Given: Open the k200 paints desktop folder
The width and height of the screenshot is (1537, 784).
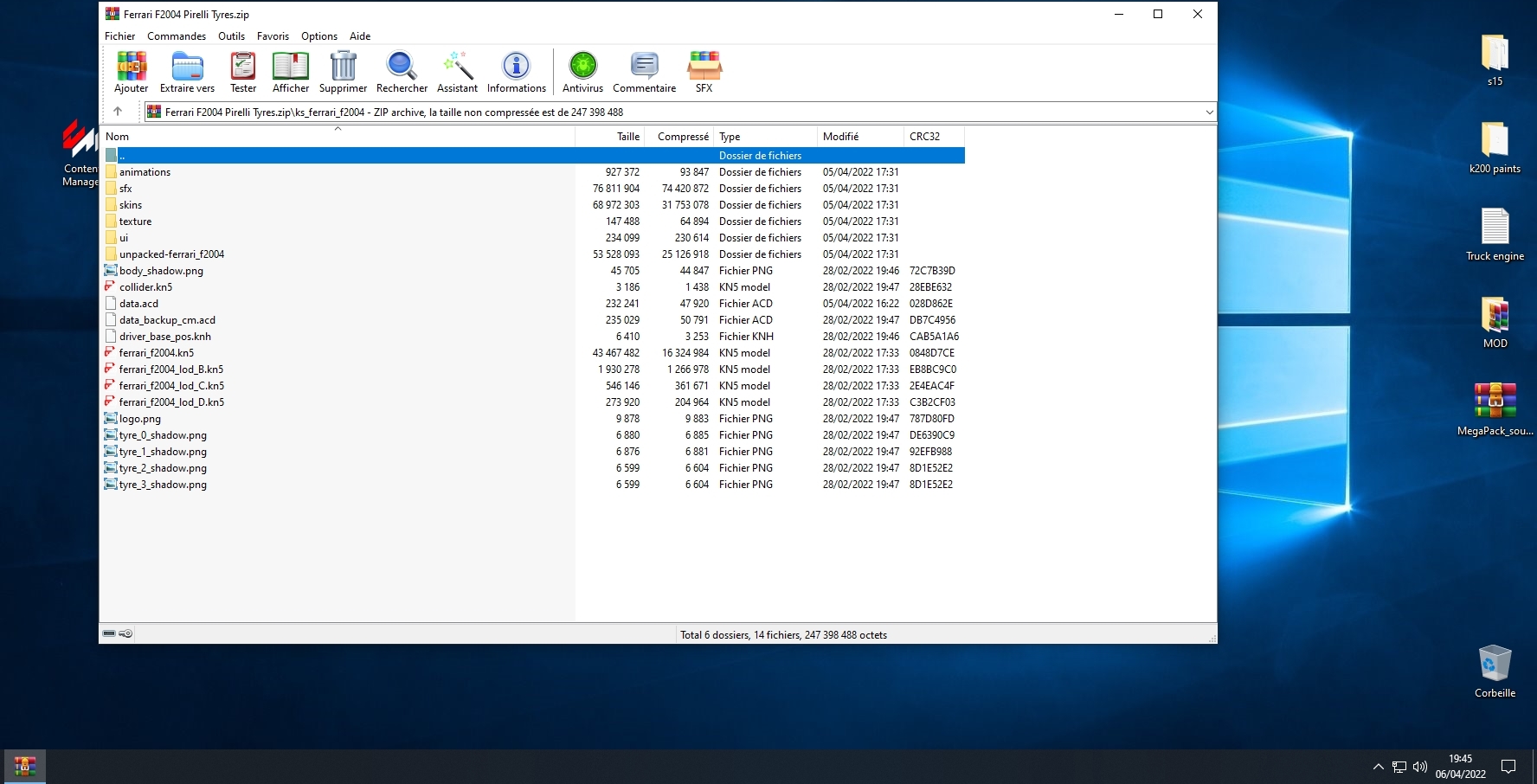Looking at the screenshot, I should (x=1495, y=147).
